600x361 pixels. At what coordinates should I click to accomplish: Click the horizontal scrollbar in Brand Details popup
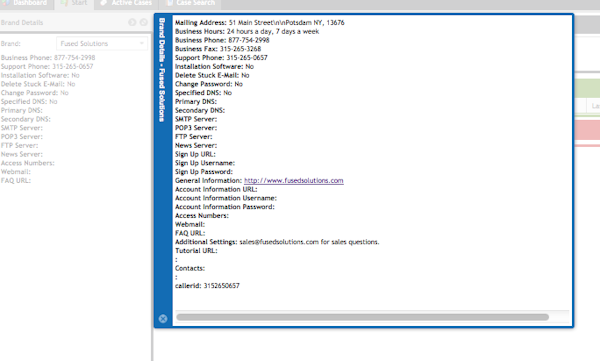362,317
